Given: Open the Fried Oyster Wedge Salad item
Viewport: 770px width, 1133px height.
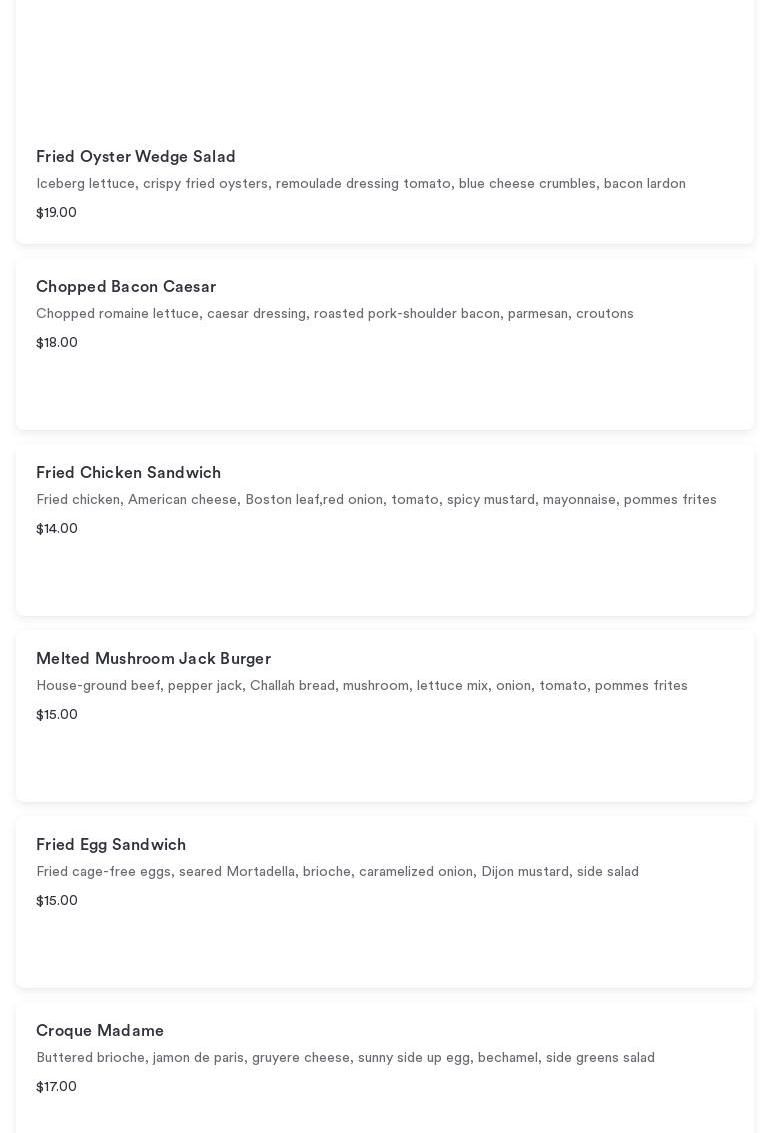Looking at the screenshot, I should pyautogui.click(x=136, y=157).
